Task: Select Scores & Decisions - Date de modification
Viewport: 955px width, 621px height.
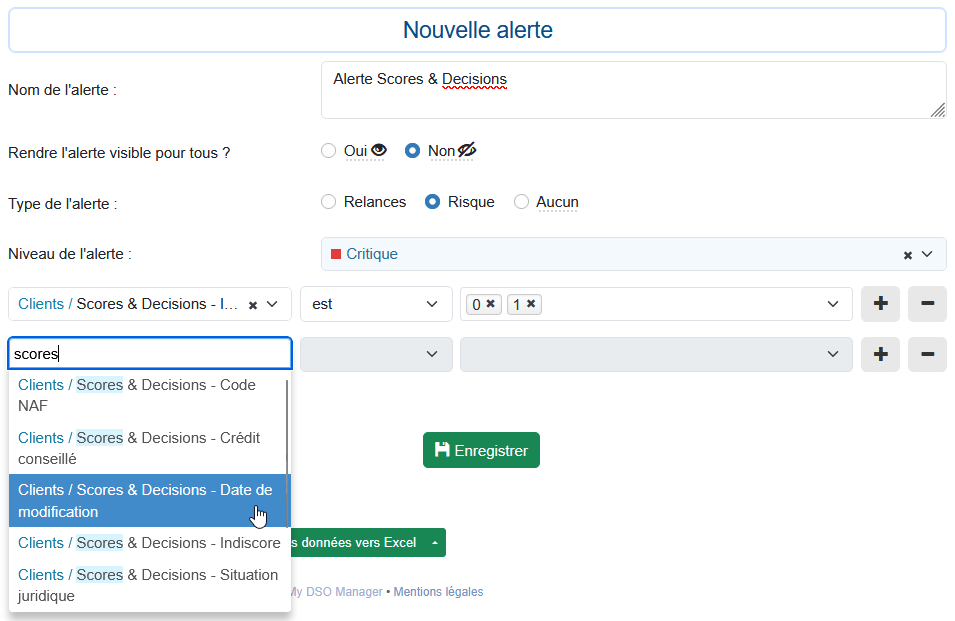Action: coord(145,500)
